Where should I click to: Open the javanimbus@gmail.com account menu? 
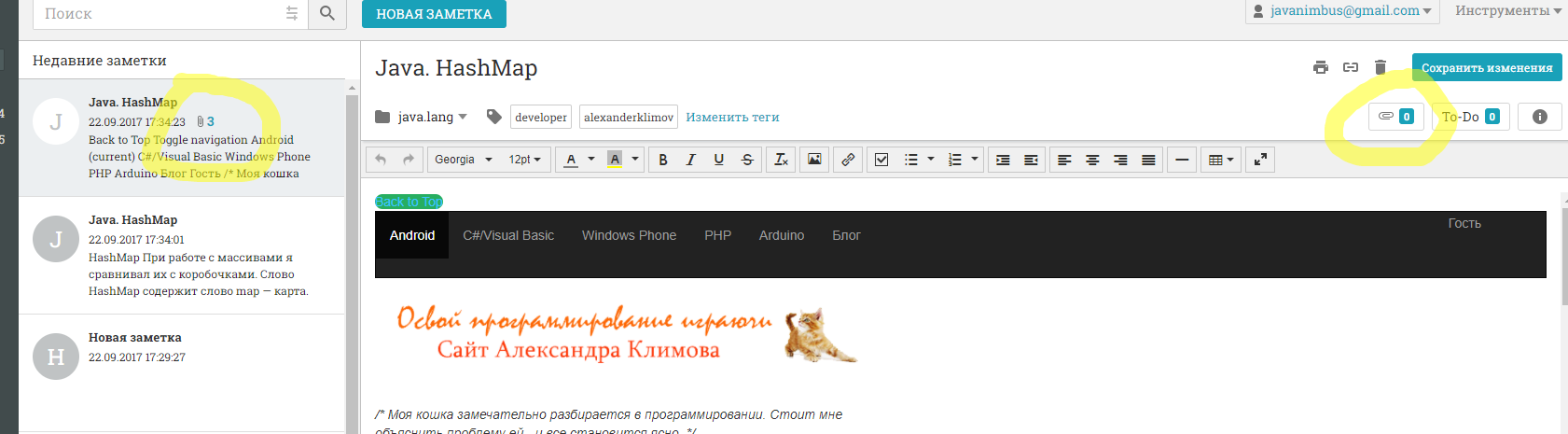pos(1342,11)
